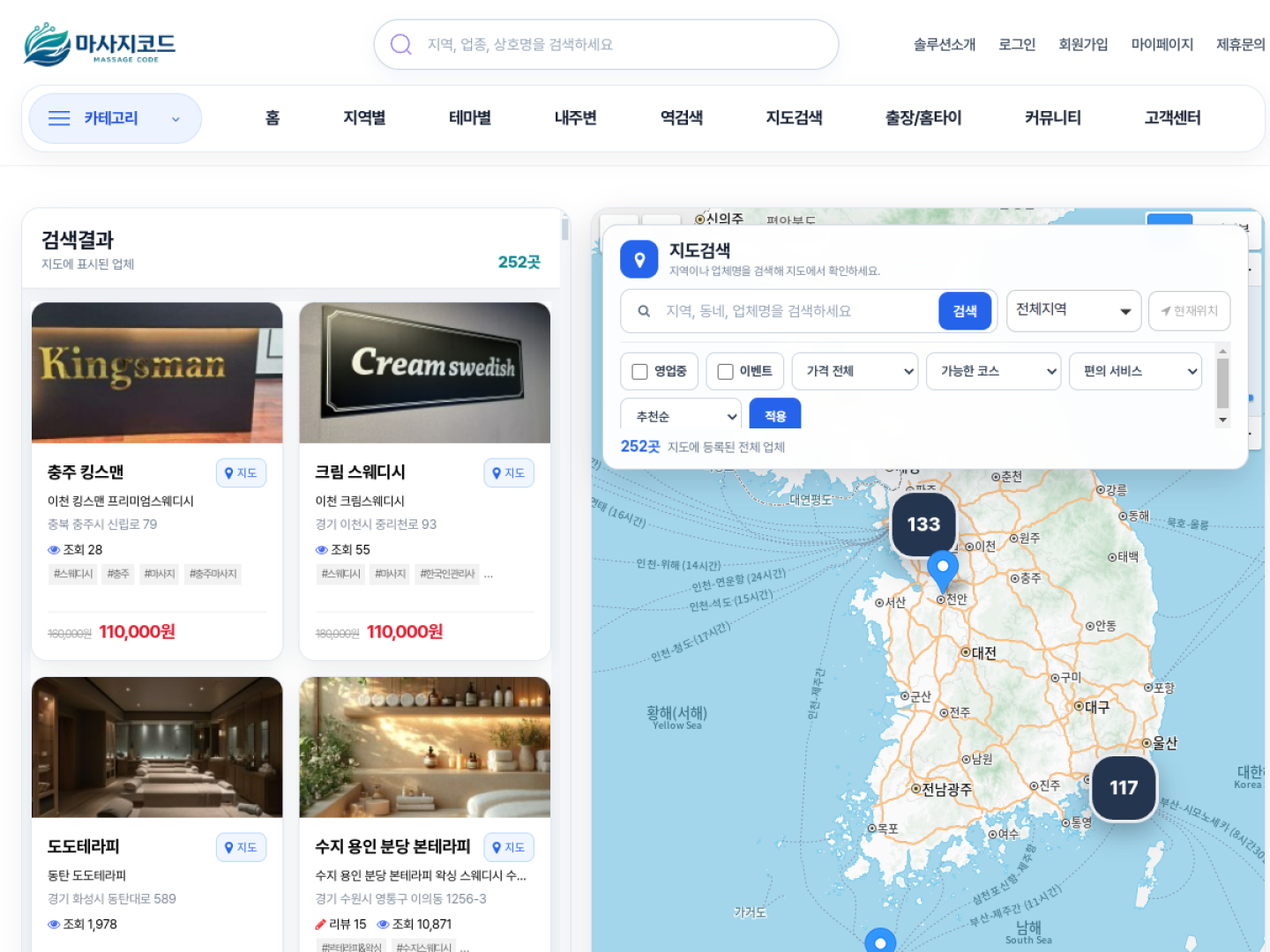The width and height of the screenshot is (1270, 952).
Task: Open the 지역별 menu
Action: pyautogui.click(x=364, y=118)
